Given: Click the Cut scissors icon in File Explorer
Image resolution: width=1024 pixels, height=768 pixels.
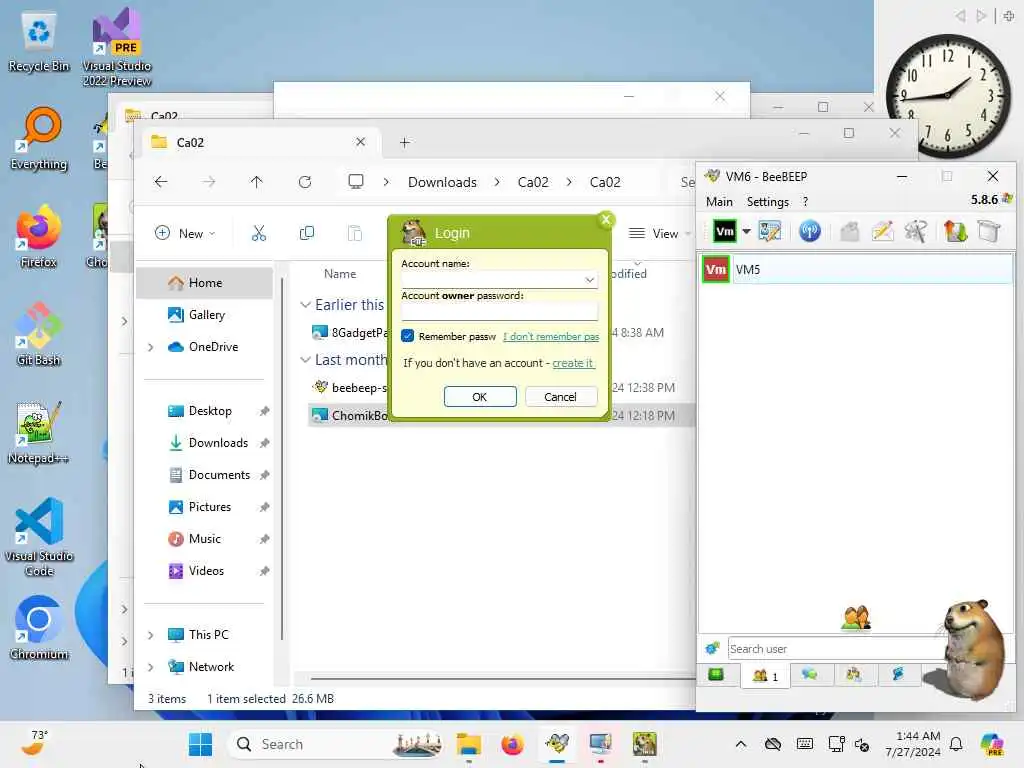Looking at the screenshot, I should [x=259, y=233].
